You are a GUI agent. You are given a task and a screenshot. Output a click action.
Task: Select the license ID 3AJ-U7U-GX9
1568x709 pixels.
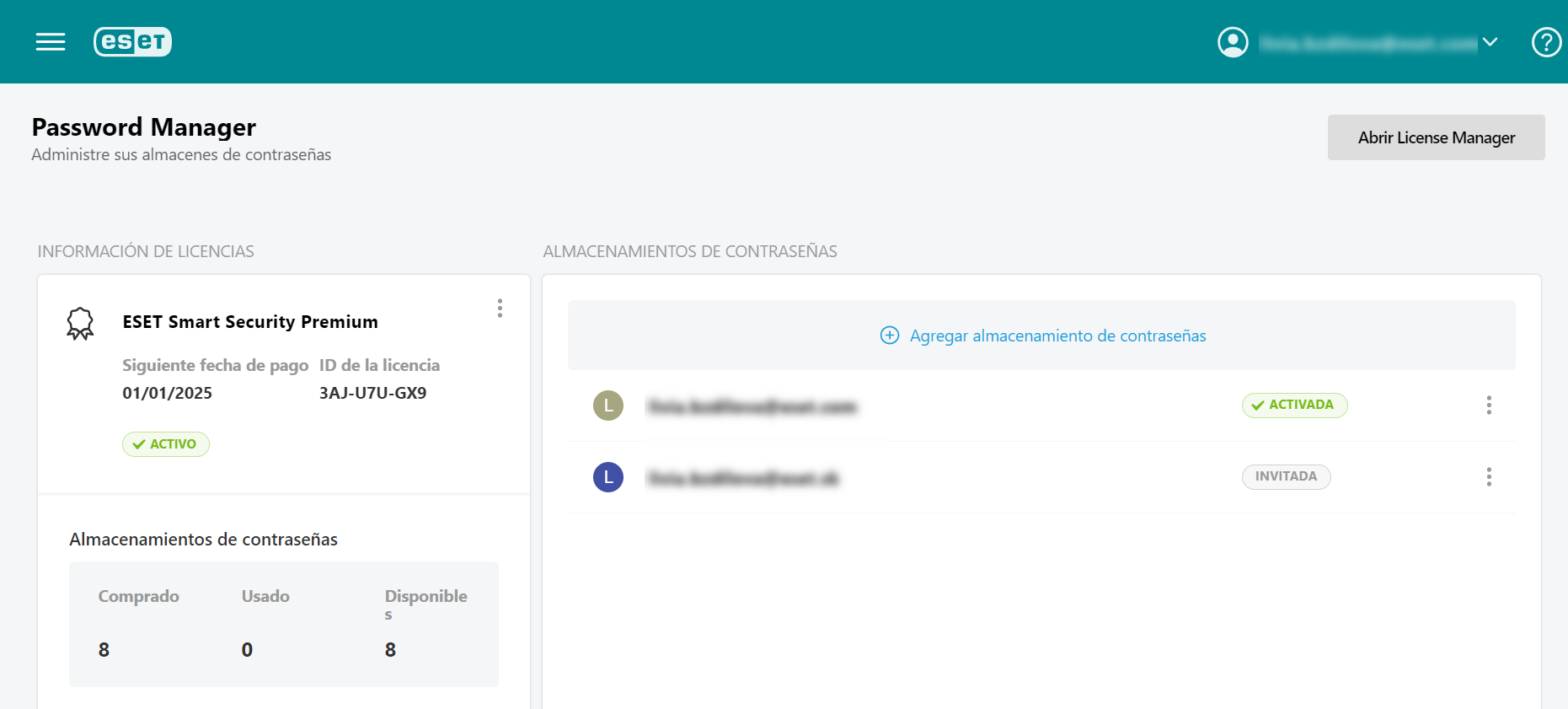pos(372,393)
